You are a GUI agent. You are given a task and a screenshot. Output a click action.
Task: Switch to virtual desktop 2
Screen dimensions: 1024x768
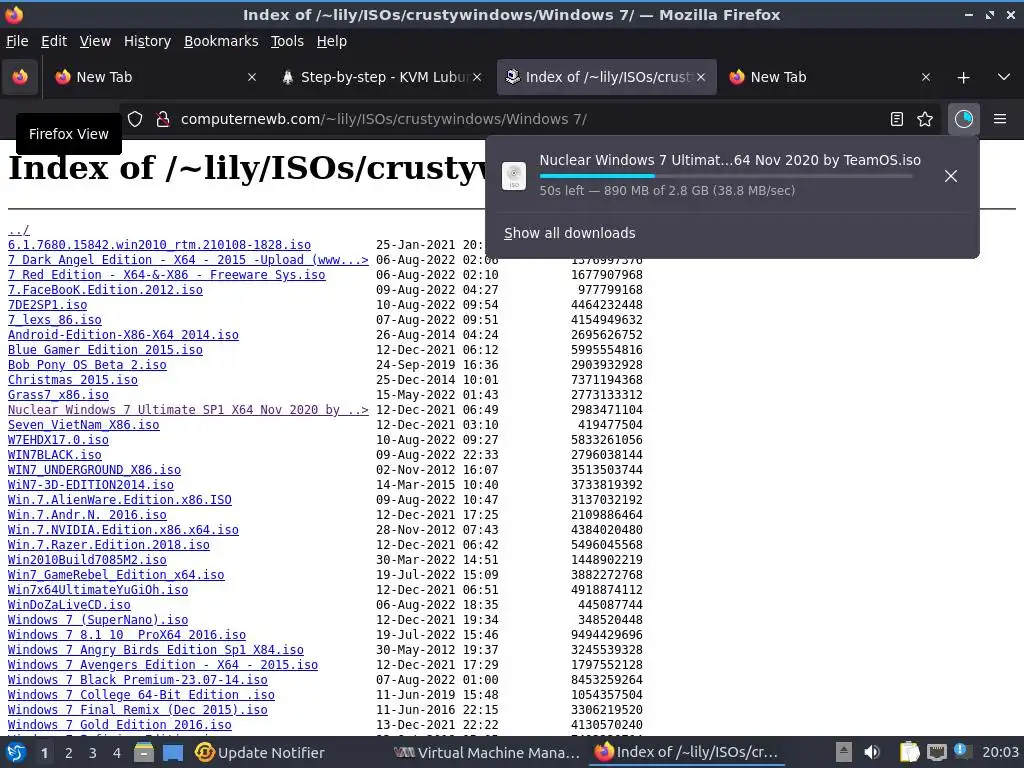[x=69, y=753]
